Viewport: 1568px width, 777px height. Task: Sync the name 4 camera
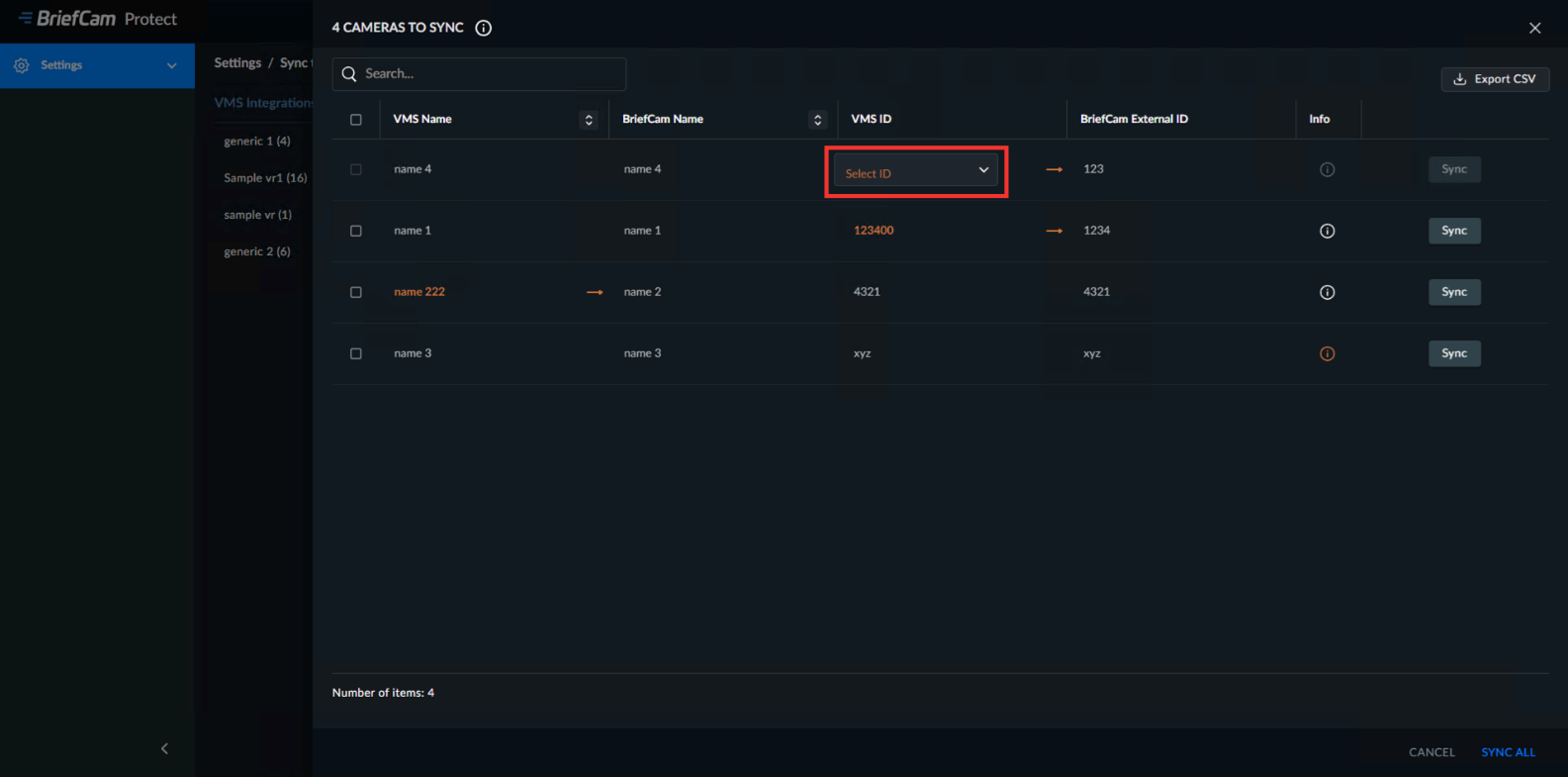click(x=1454, y=169)
